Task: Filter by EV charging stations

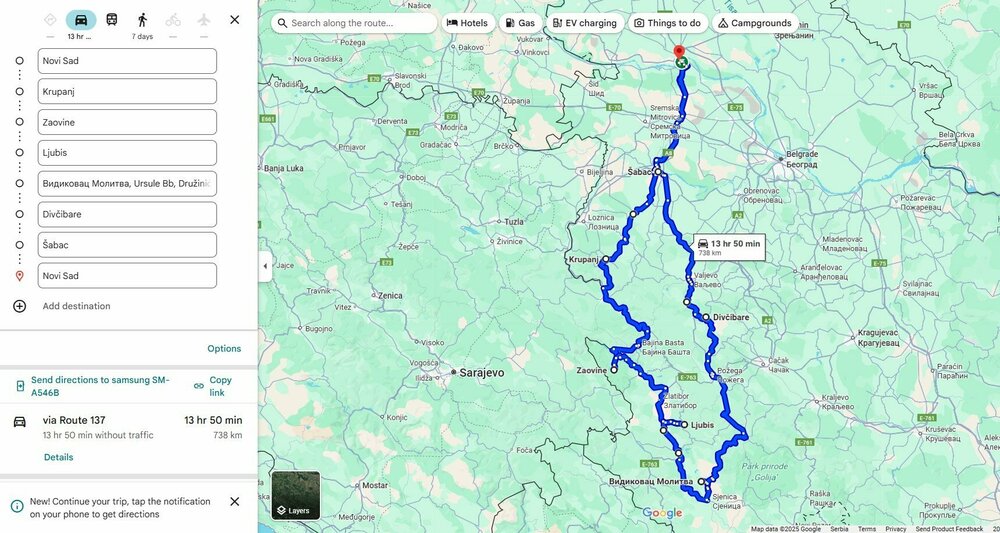Action: (585, 23)
